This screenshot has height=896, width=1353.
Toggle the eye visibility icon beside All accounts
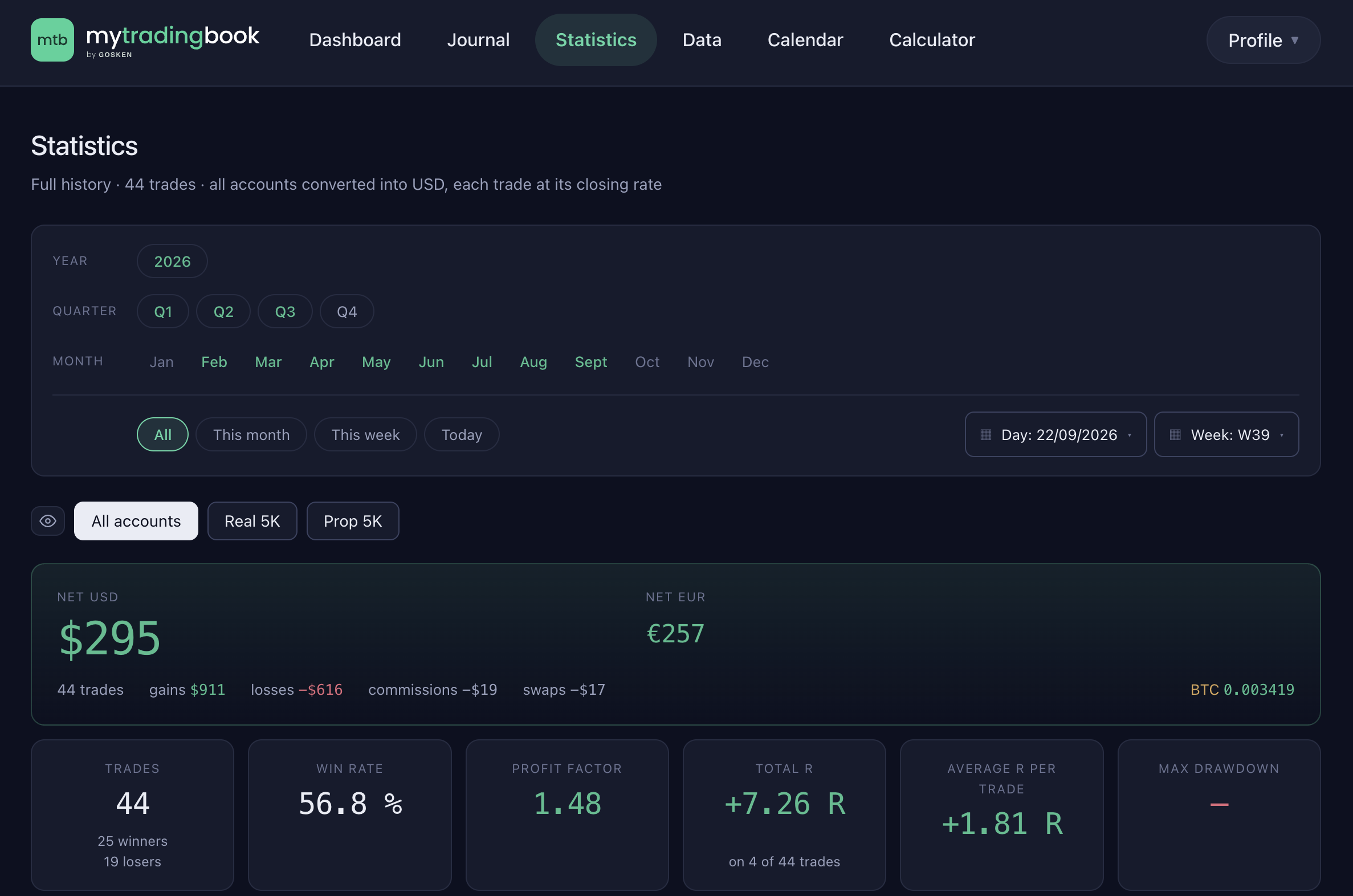(48, 521)
